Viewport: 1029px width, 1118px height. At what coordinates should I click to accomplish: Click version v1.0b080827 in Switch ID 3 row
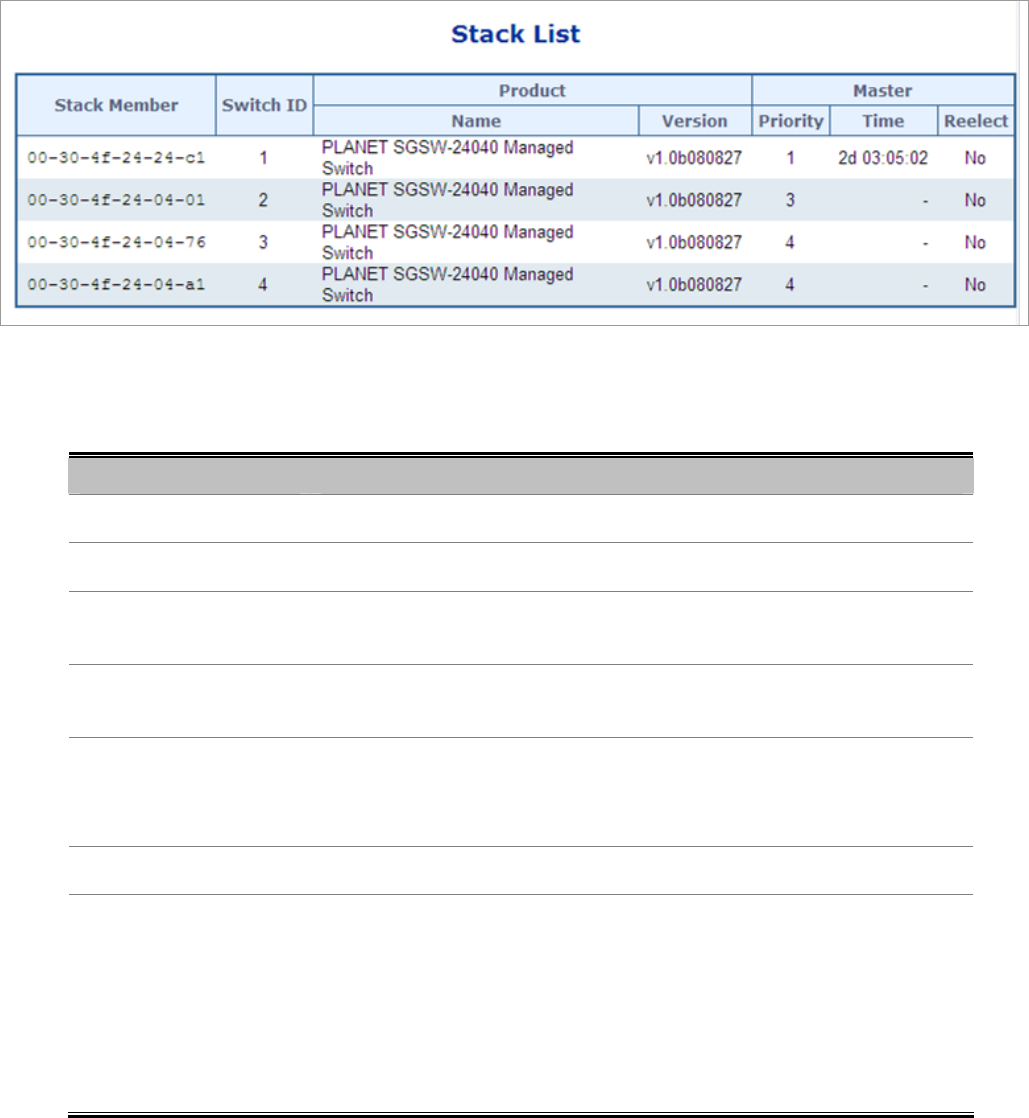694,242
